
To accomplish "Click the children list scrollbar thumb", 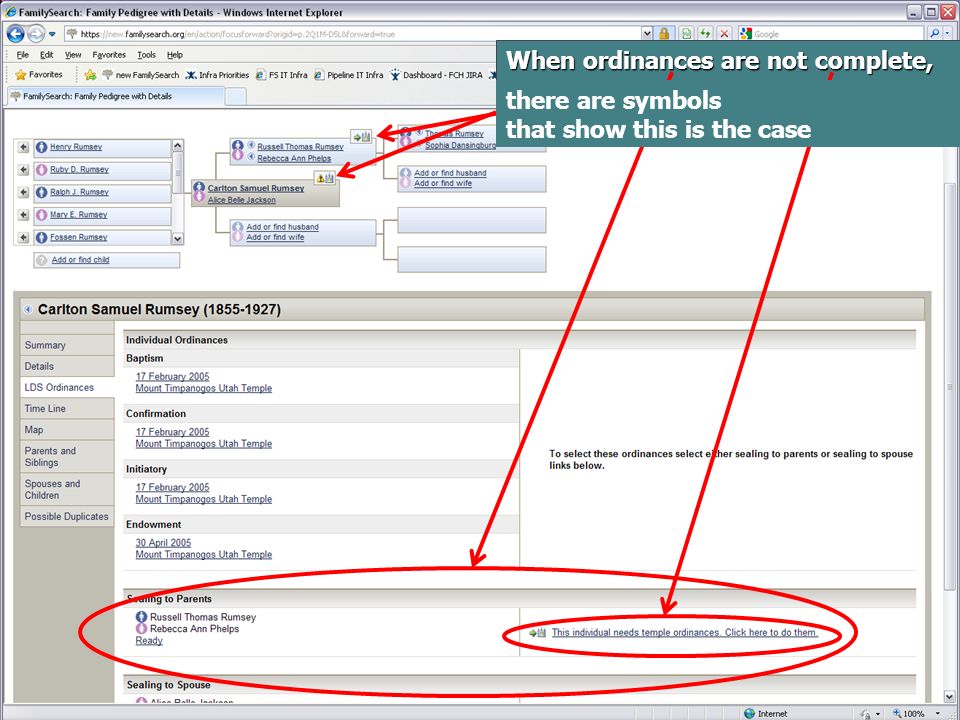I will click(x=178, y=171).
